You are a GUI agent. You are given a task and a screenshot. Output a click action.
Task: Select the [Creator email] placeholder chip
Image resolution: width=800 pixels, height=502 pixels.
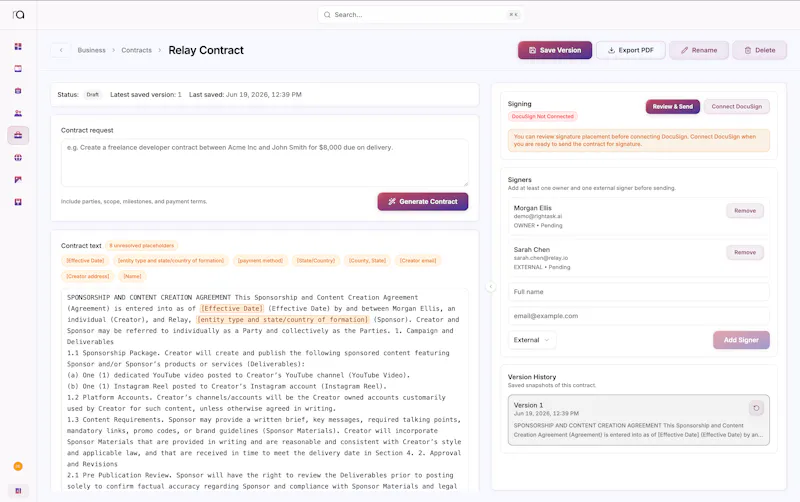[418, 261]
